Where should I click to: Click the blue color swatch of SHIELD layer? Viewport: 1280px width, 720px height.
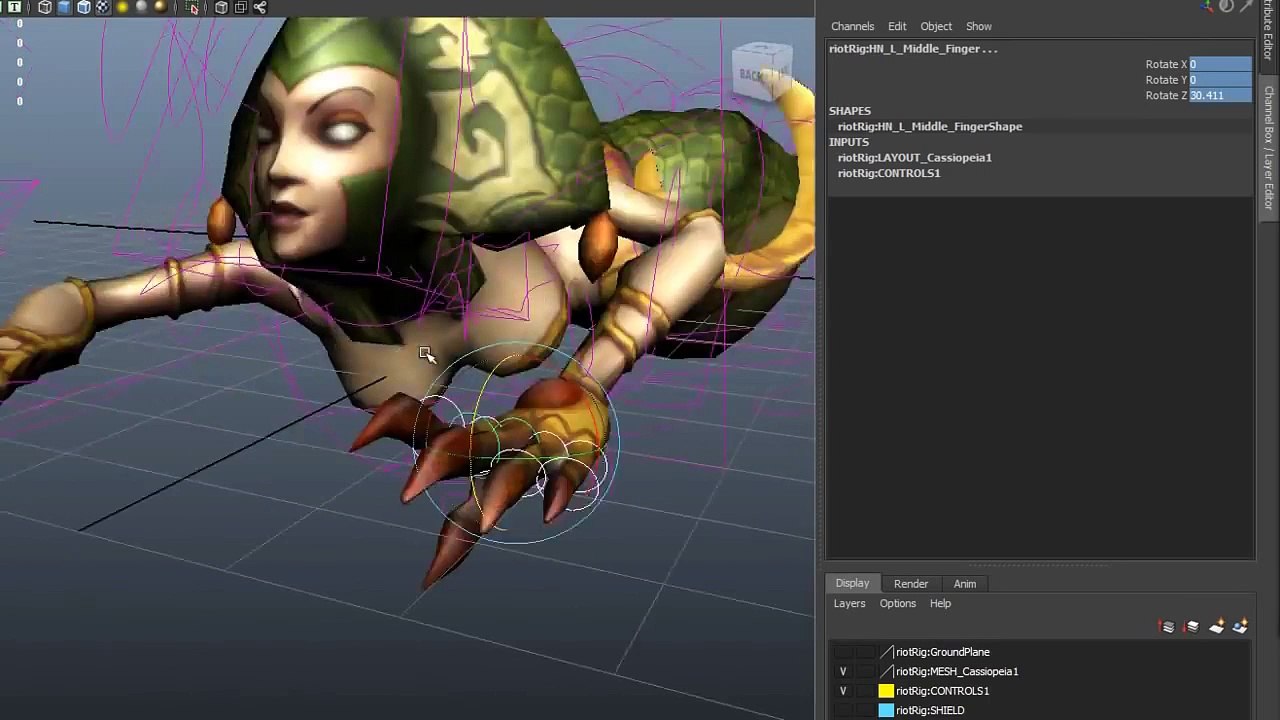point(886,710)
